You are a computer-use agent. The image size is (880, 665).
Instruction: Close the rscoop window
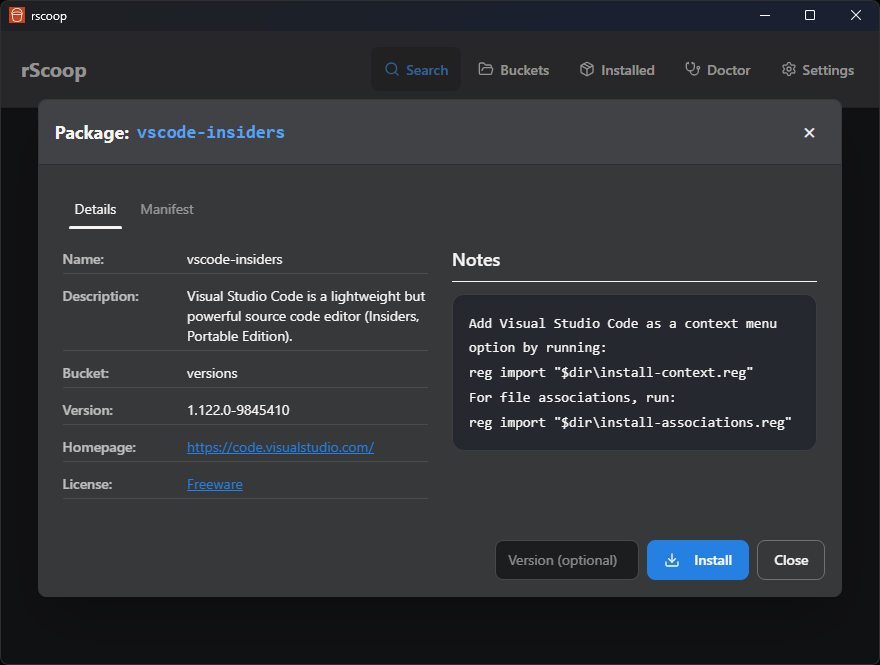[x=855, y=15]
